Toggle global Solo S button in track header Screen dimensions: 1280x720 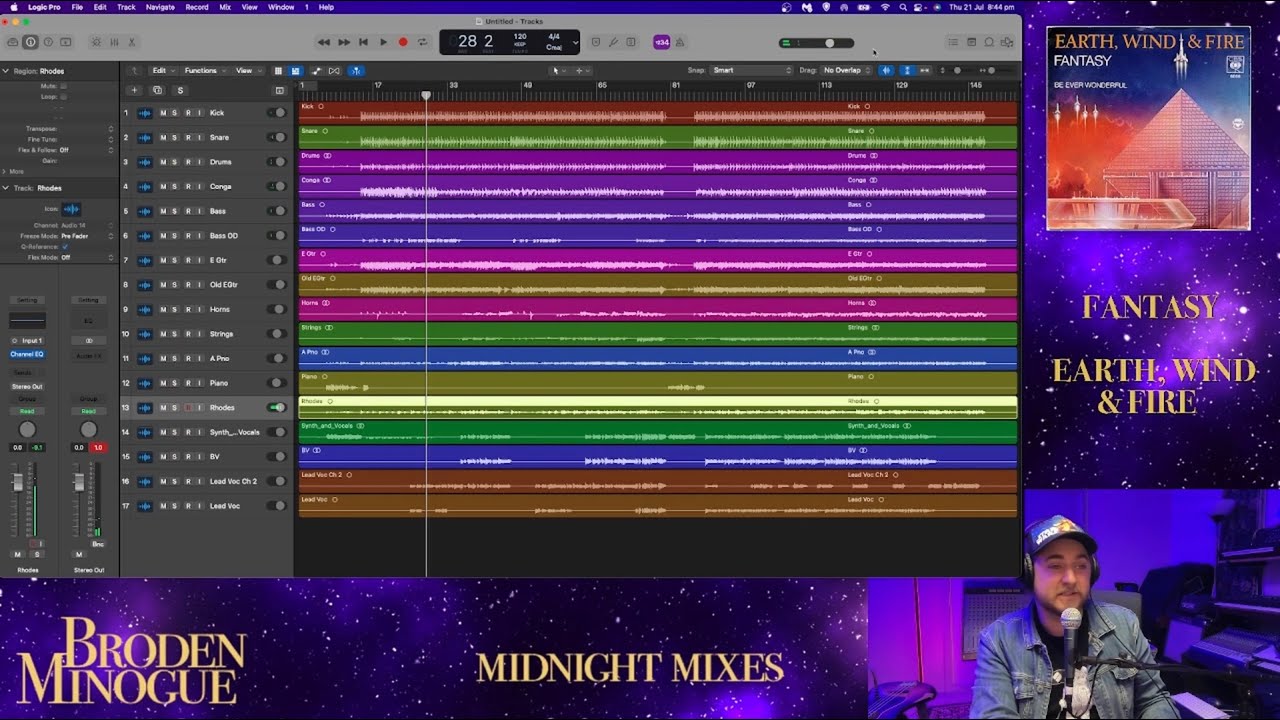(x=180, y=90)
